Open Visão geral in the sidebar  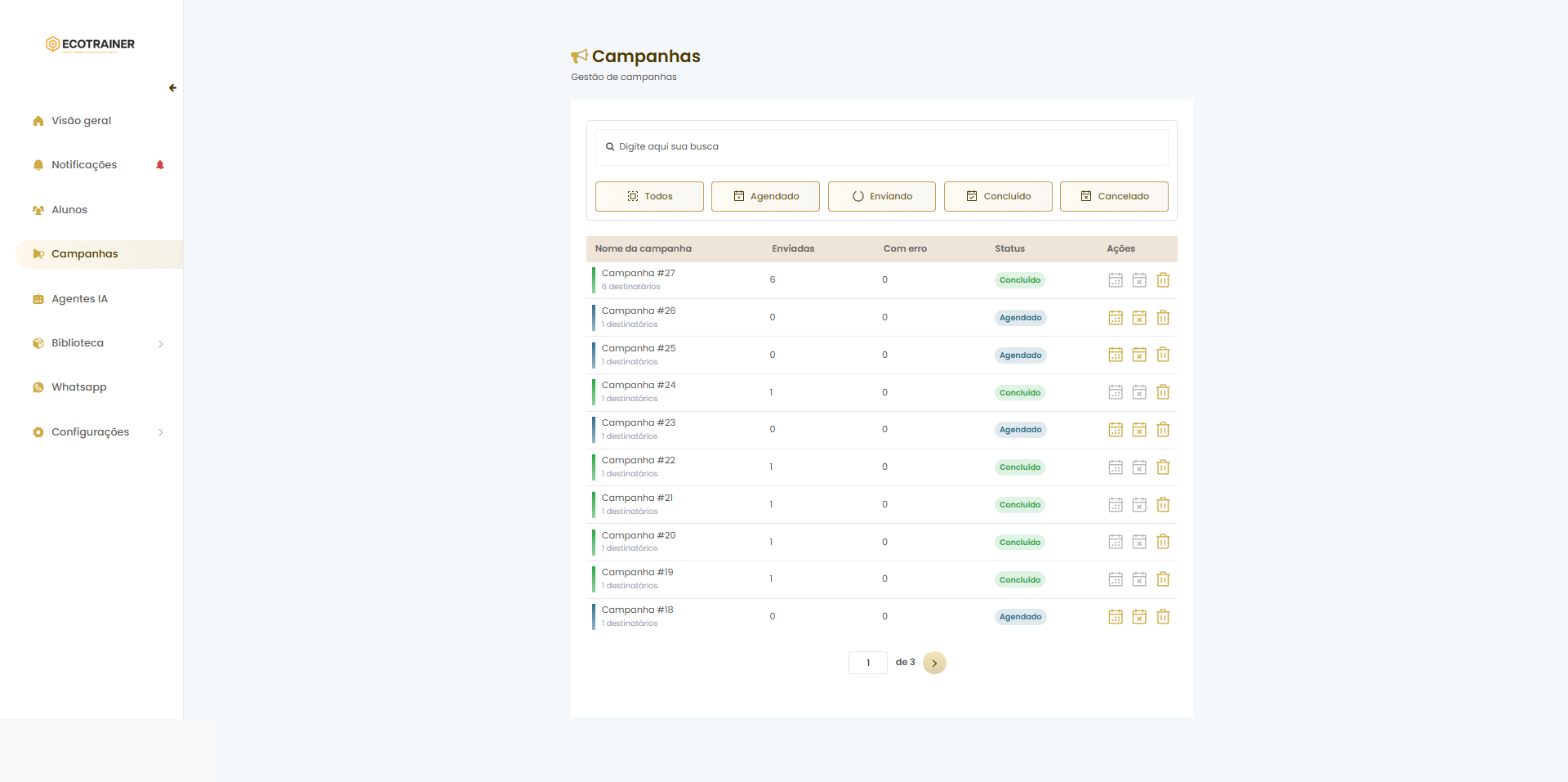(x=81, y=120)
